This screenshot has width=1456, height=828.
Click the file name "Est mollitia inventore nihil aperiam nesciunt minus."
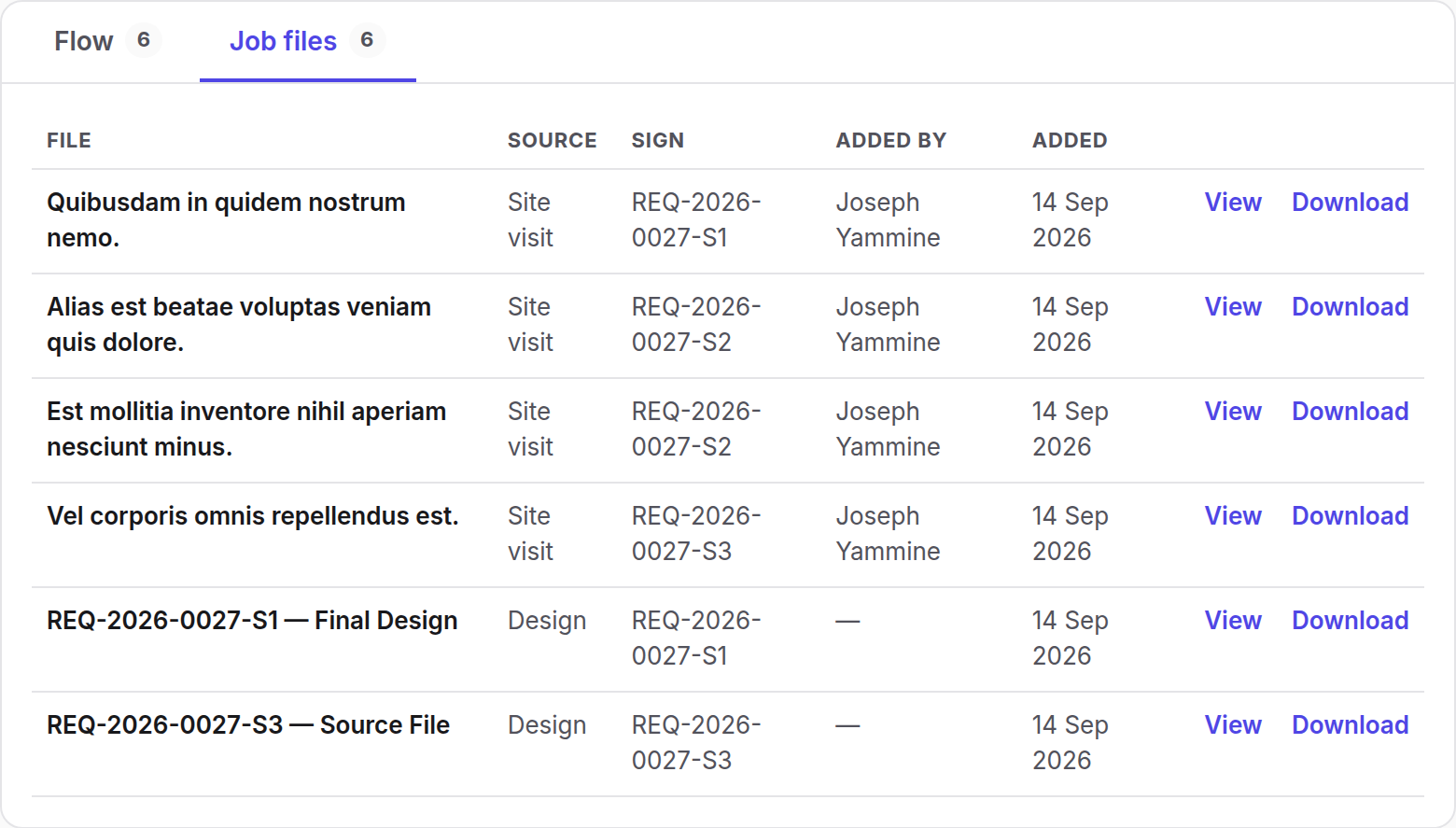[246, 429]
